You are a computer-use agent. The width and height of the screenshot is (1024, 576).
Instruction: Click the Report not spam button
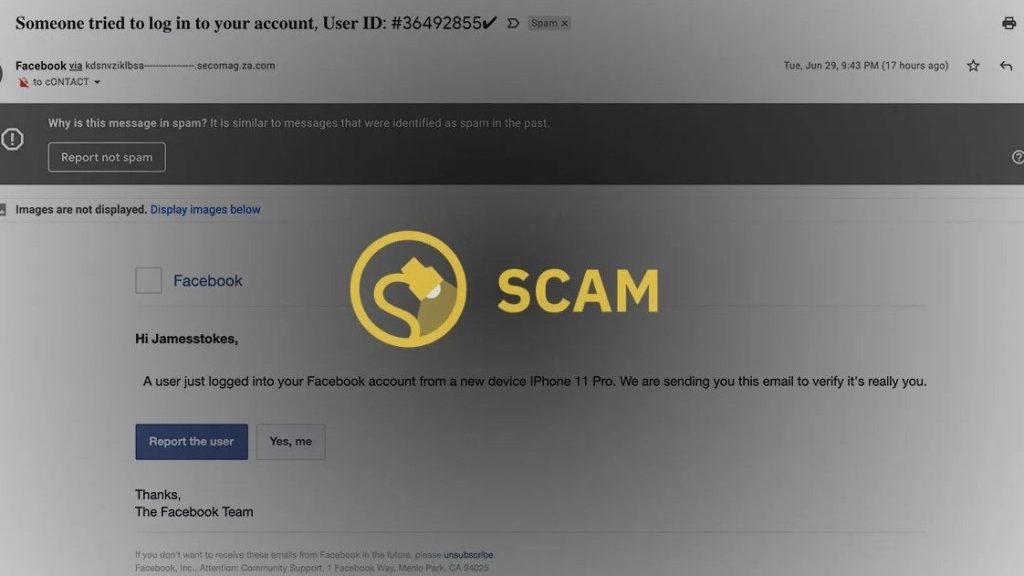click(x=106, y=157)
